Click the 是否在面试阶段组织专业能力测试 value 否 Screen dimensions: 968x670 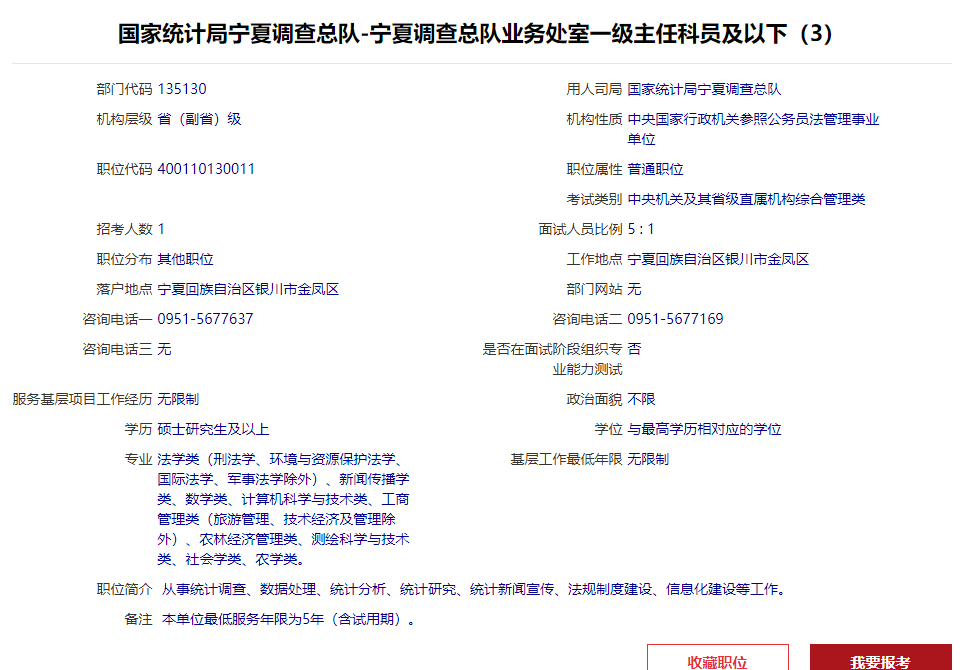tap(634, 350)
